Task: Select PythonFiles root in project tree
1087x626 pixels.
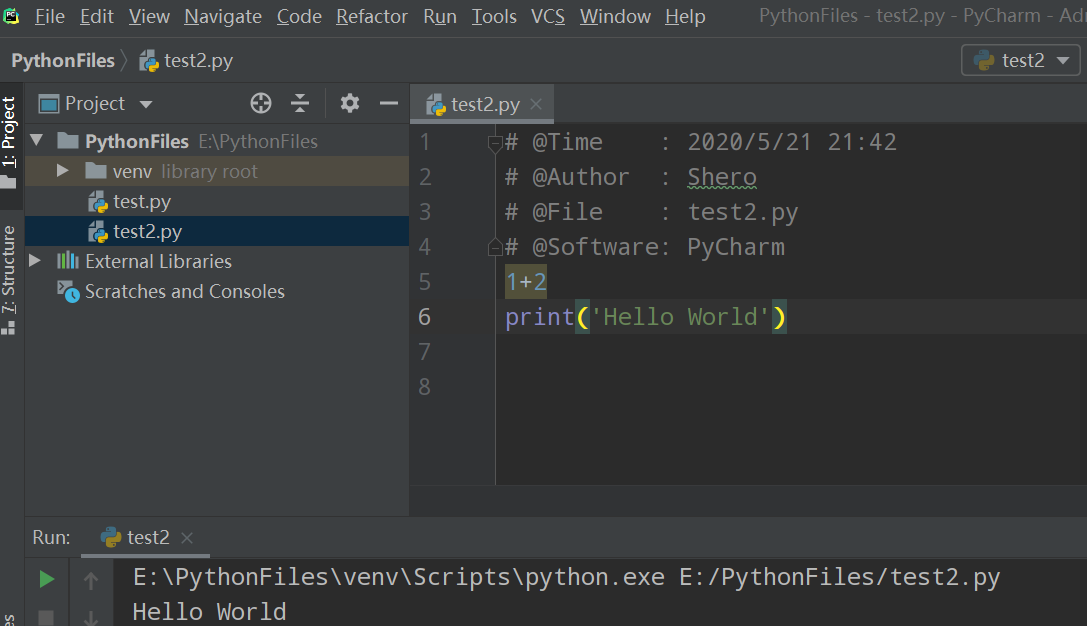Action: pyautogui.click(x=217, y=141)
